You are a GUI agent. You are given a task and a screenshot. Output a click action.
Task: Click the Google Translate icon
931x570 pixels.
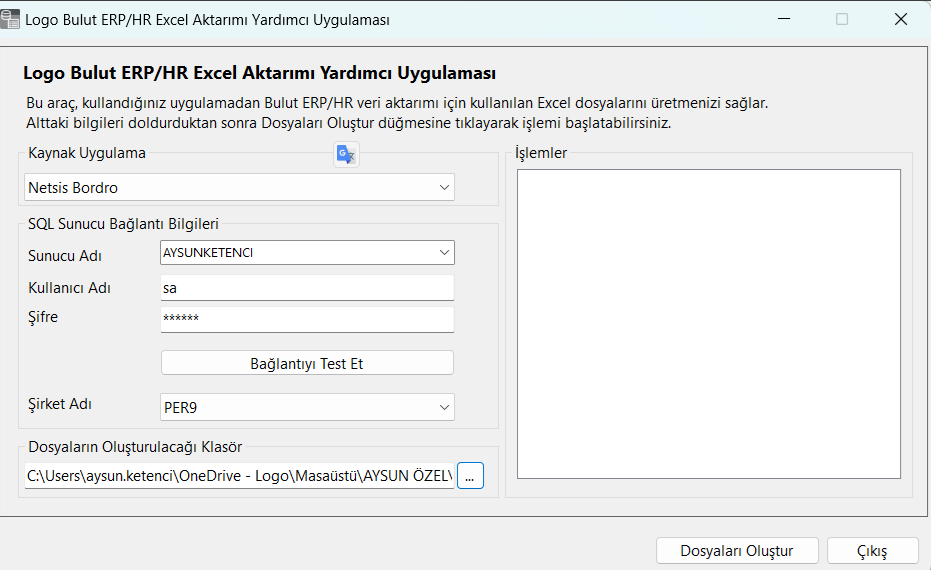tap(346, 154)
